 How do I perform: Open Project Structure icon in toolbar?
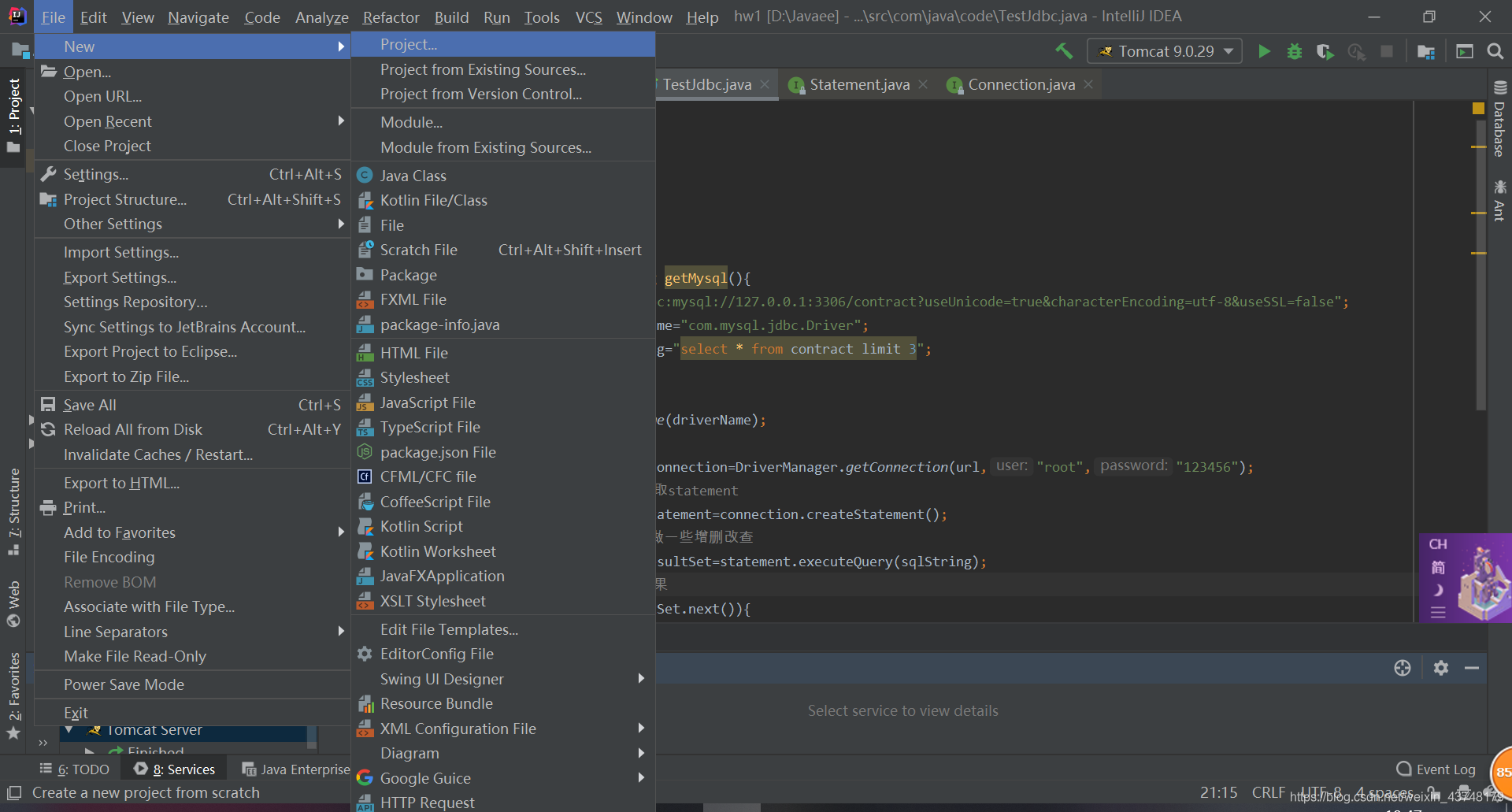click(x=1426, y=51)
